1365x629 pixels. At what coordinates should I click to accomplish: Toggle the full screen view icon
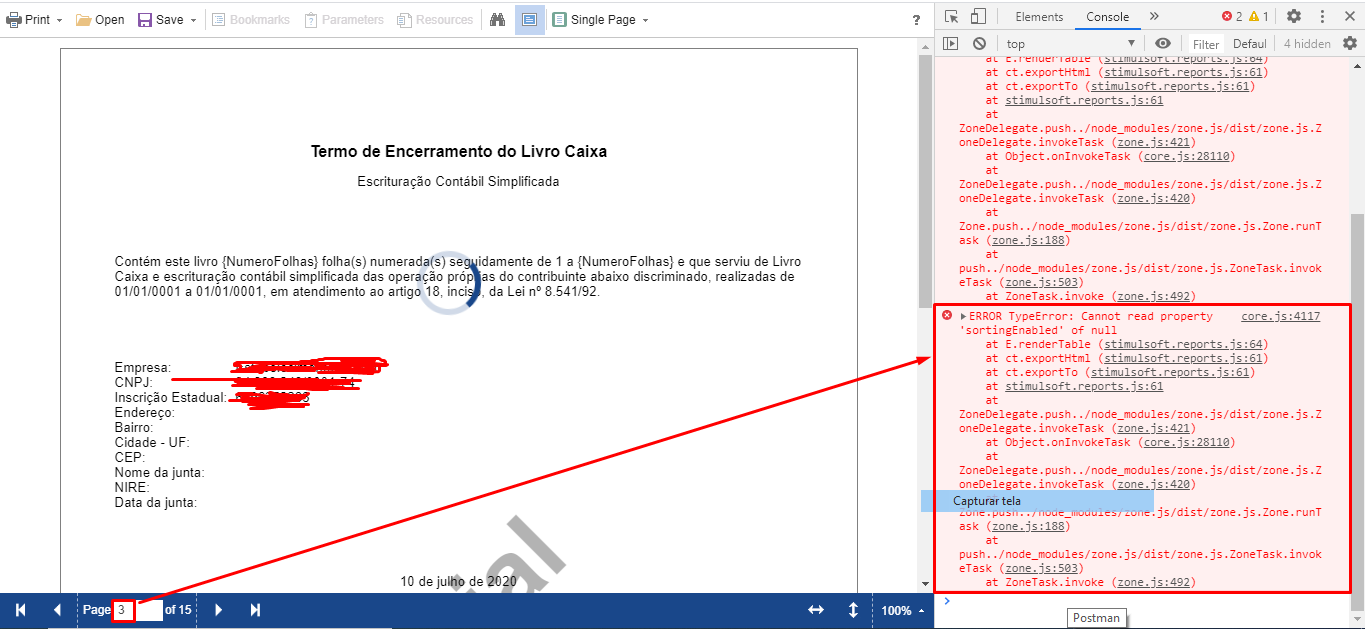pos(530,19)
